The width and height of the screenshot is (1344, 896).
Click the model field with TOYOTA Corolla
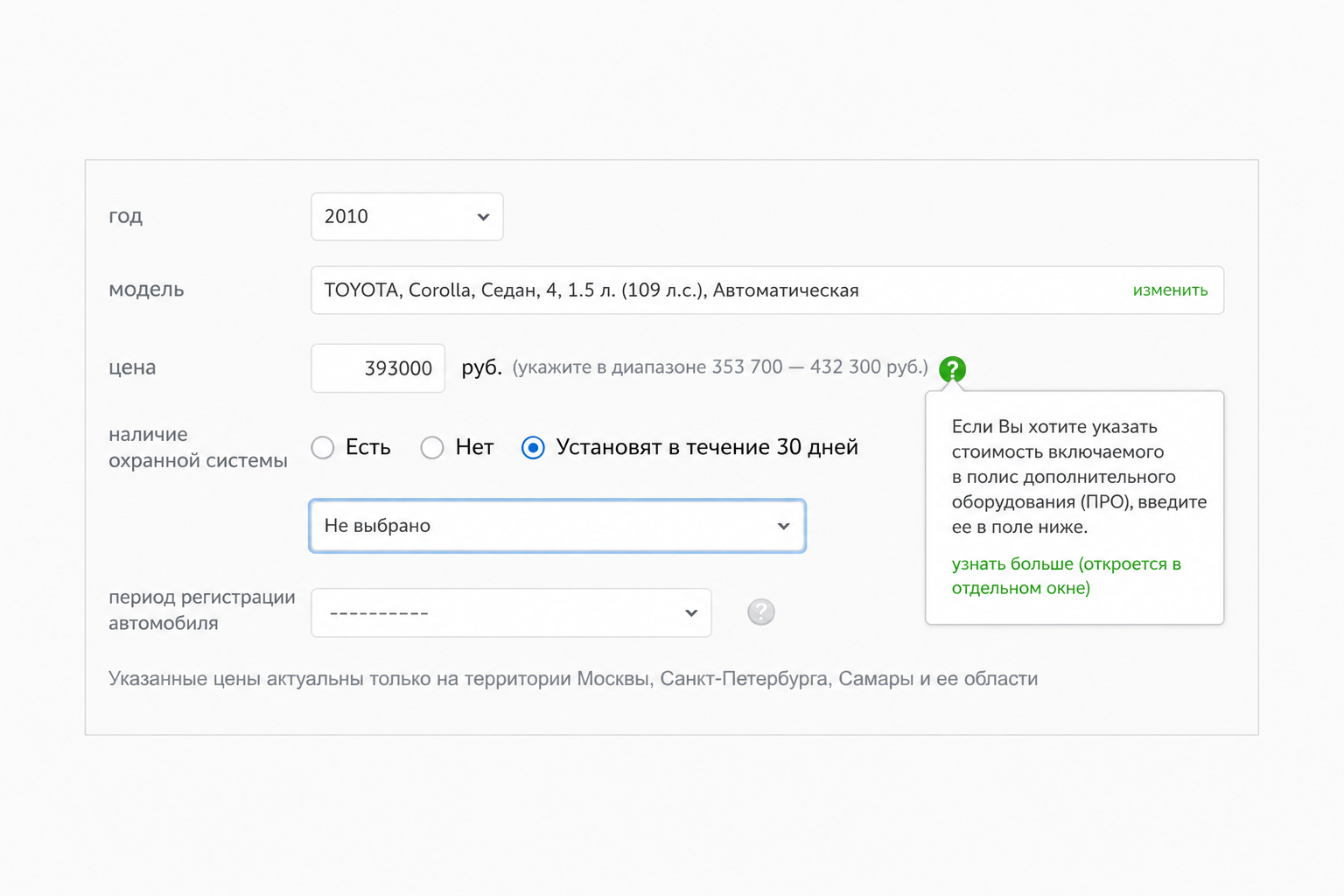[x=767, y=290]
